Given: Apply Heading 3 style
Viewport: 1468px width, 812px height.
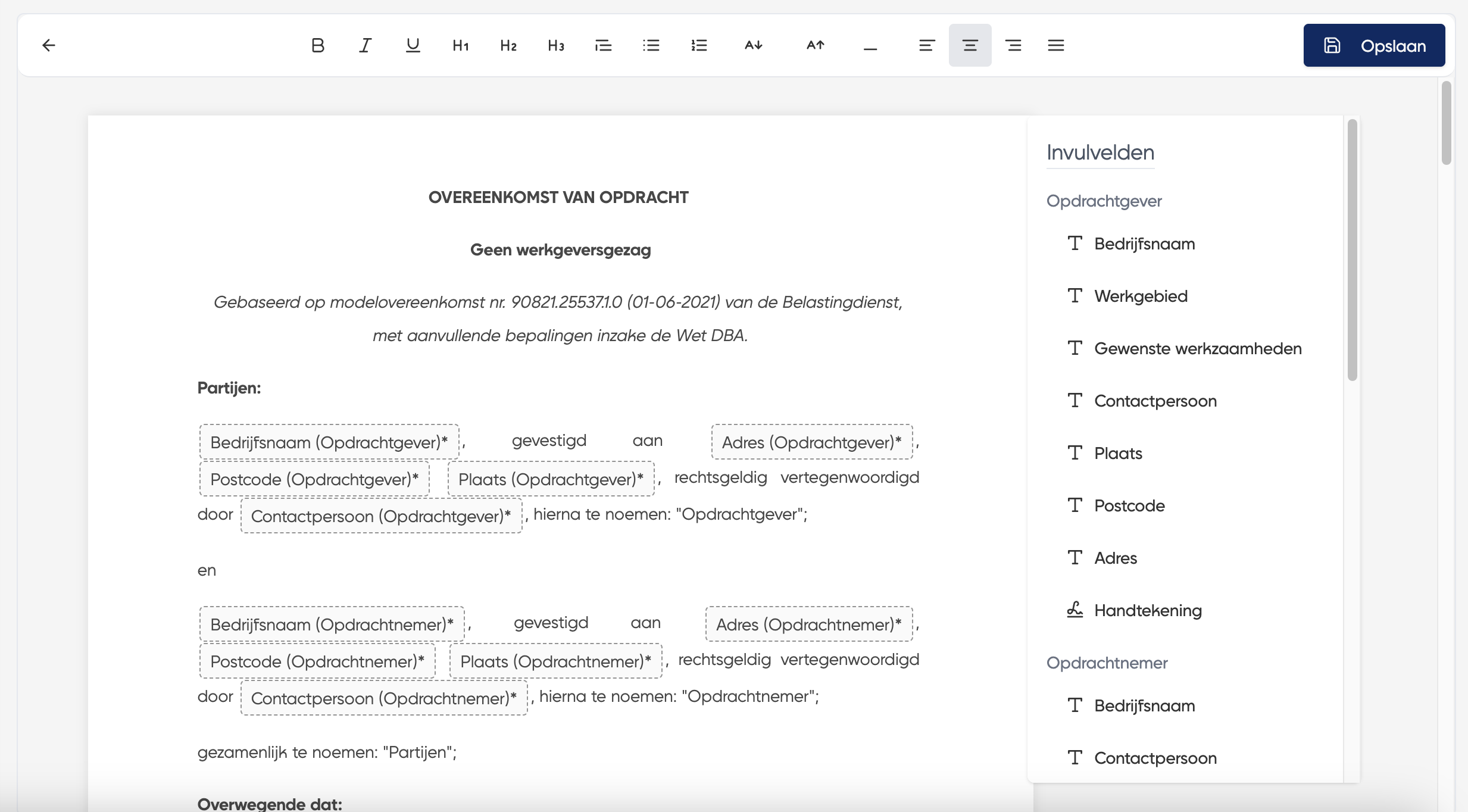Looking at the screenshot, I should [x=556, y=45].
